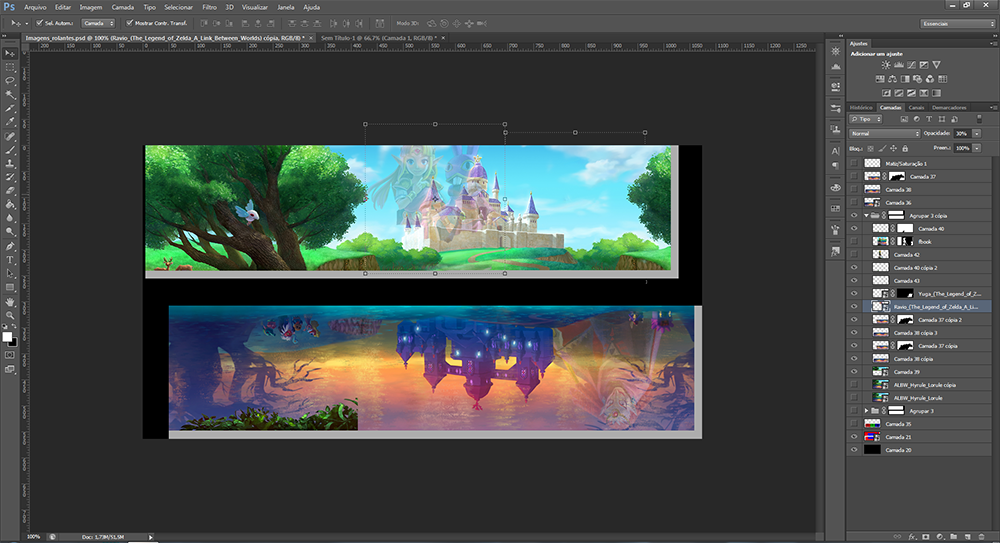This screenshot has width=1000, height=543.
Task: Switch to the Canais tab
Action: tap(916, 108)
